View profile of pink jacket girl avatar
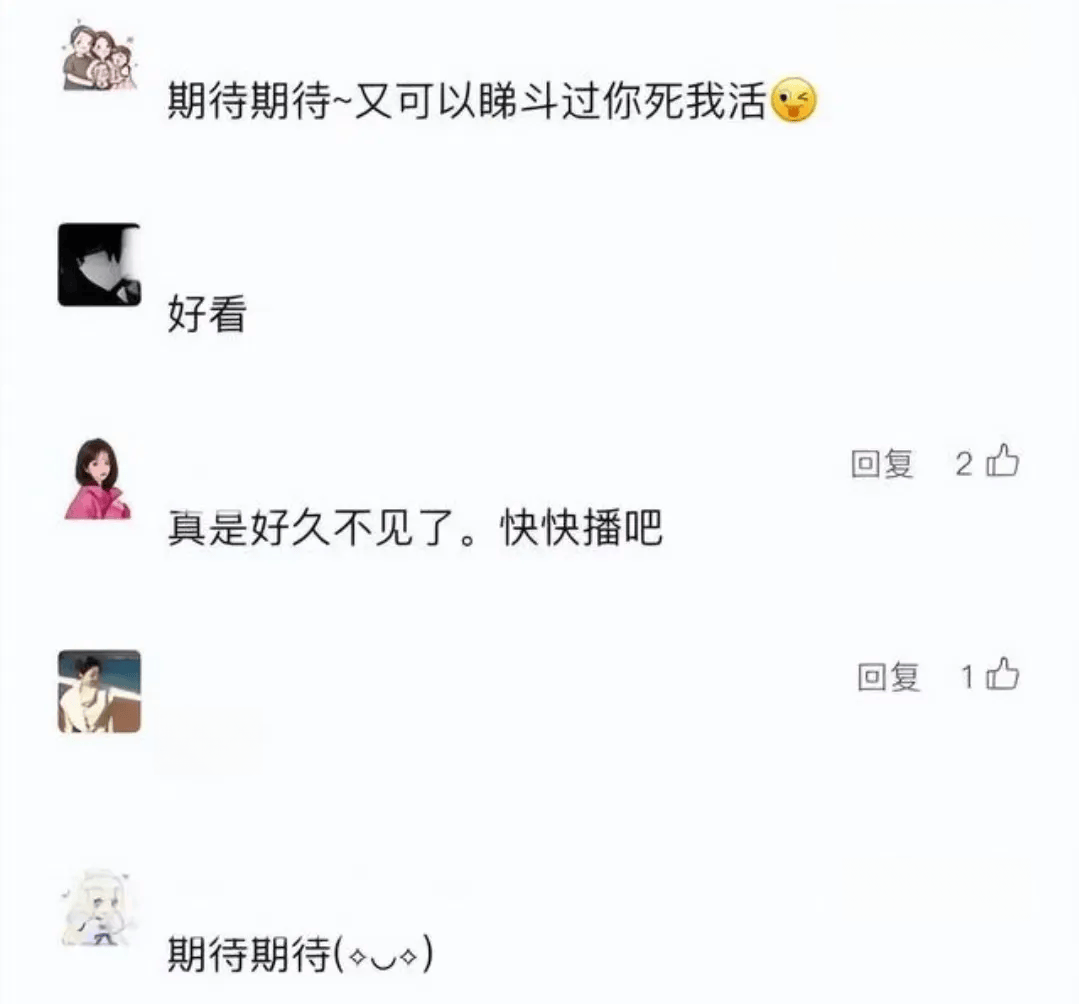The image size is (1079, 1004). point(98,478)
